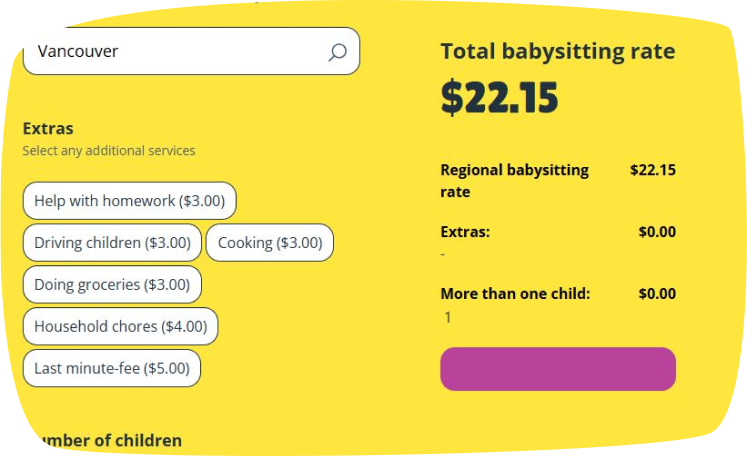Click the magnifying glass search icon

coord(337,52)
